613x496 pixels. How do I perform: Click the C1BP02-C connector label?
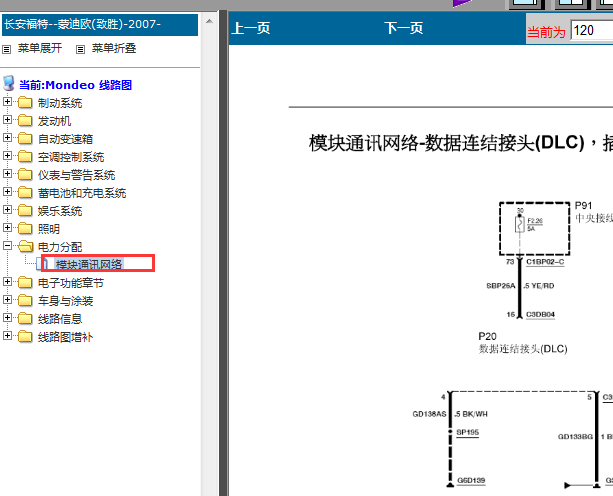click(545, 262)
